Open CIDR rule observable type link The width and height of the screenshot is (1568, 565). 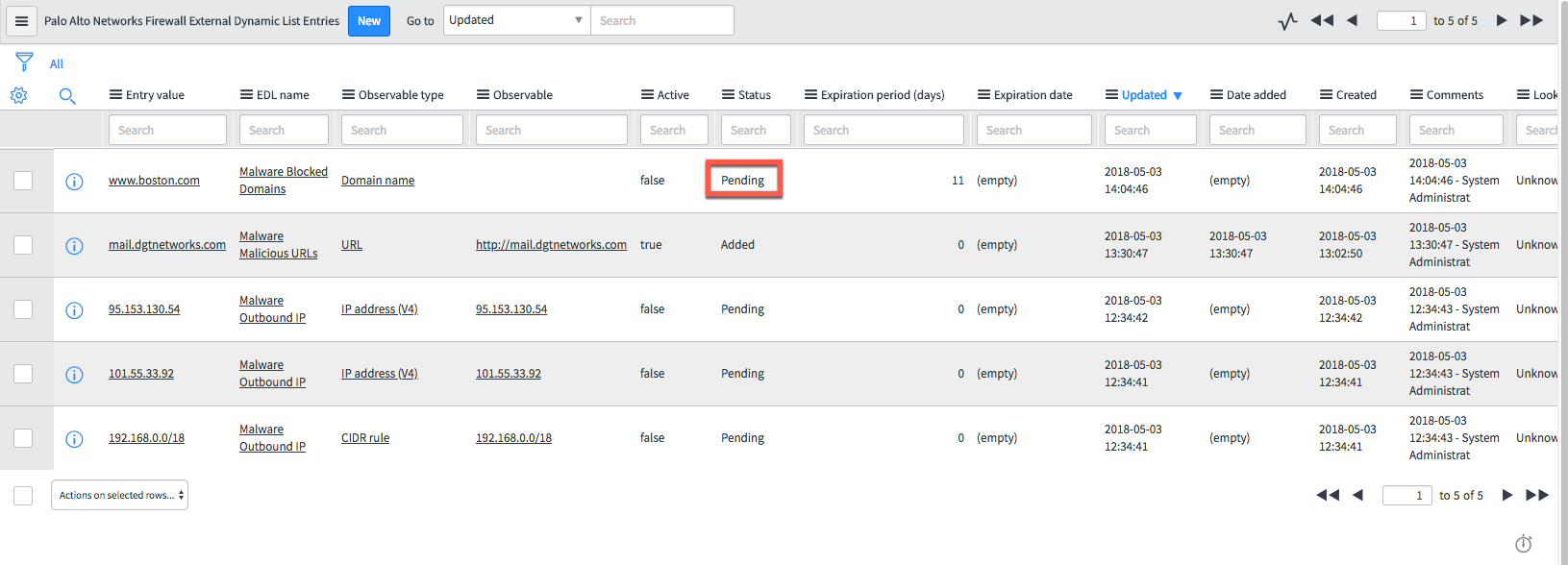tap(365, 438)
